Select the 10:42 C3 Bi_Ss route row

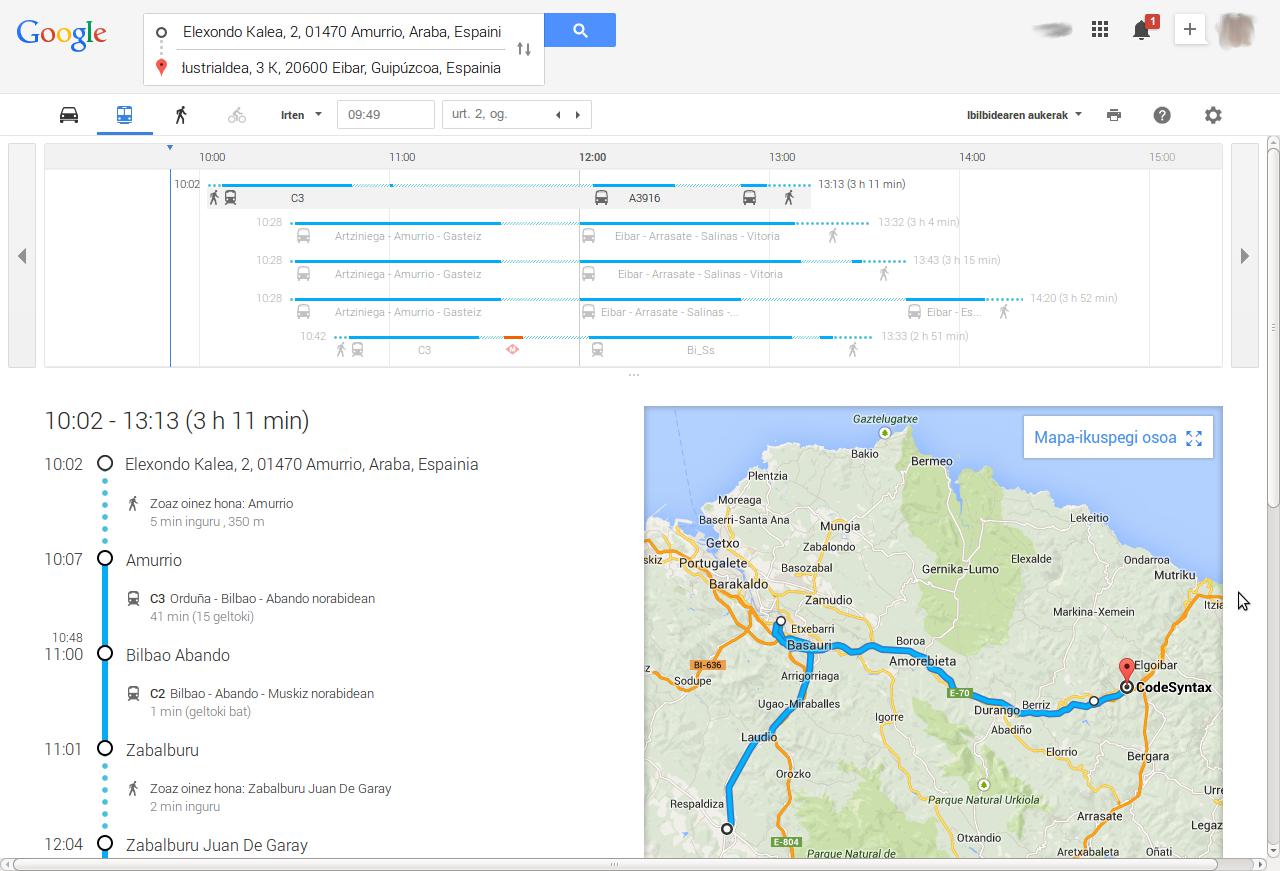coord(600,343)
